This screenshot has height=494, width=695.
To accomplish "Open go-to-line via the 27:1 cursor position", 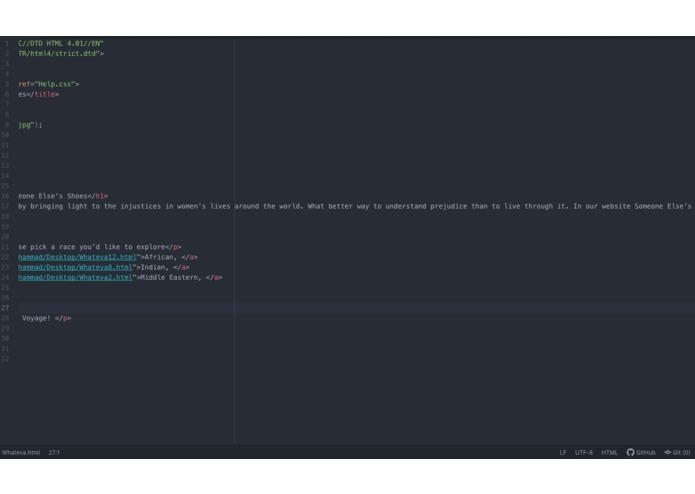I will click(x=54, y=452).
